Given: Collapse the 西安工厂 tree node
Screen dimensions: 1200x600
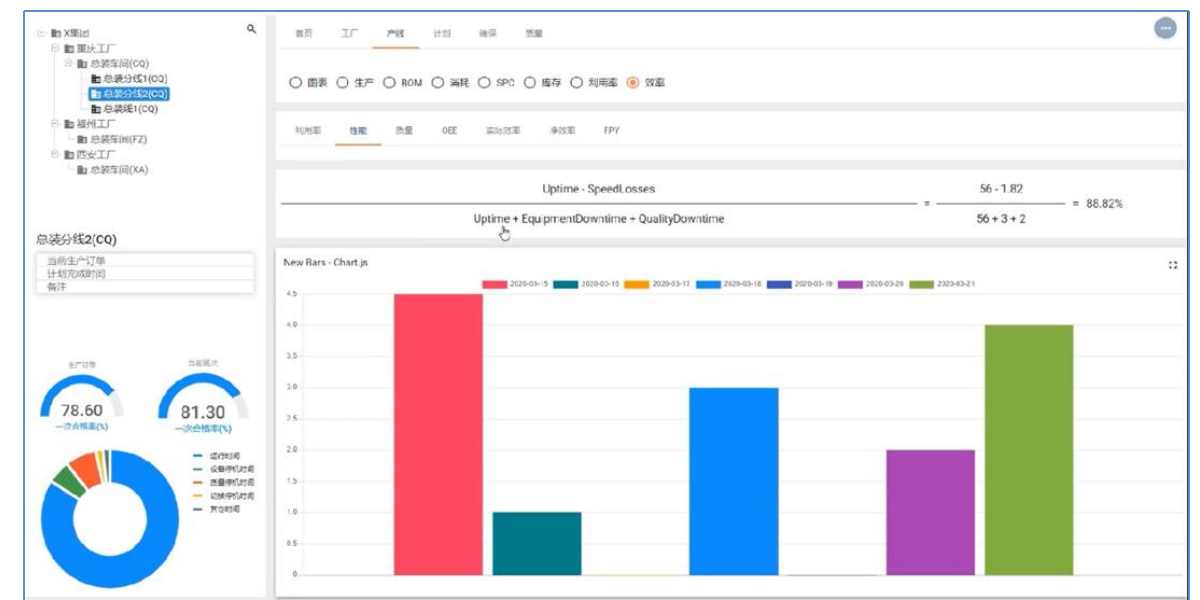Looking at the screenshot, I should [x=55, y=155].
